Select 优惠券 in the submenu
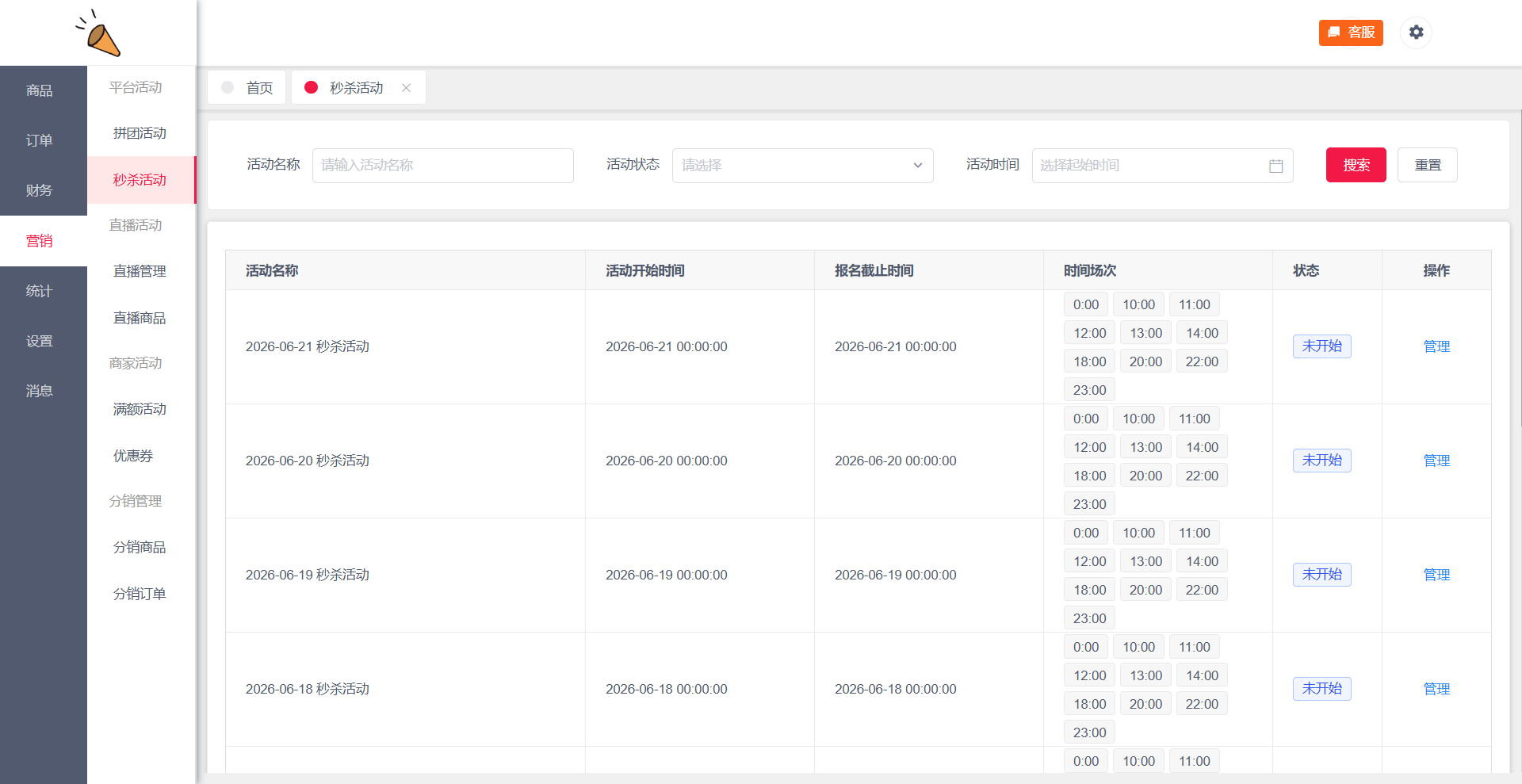Image resolution: width=1522 pixels, height=784 pixels. coord(133,456)
